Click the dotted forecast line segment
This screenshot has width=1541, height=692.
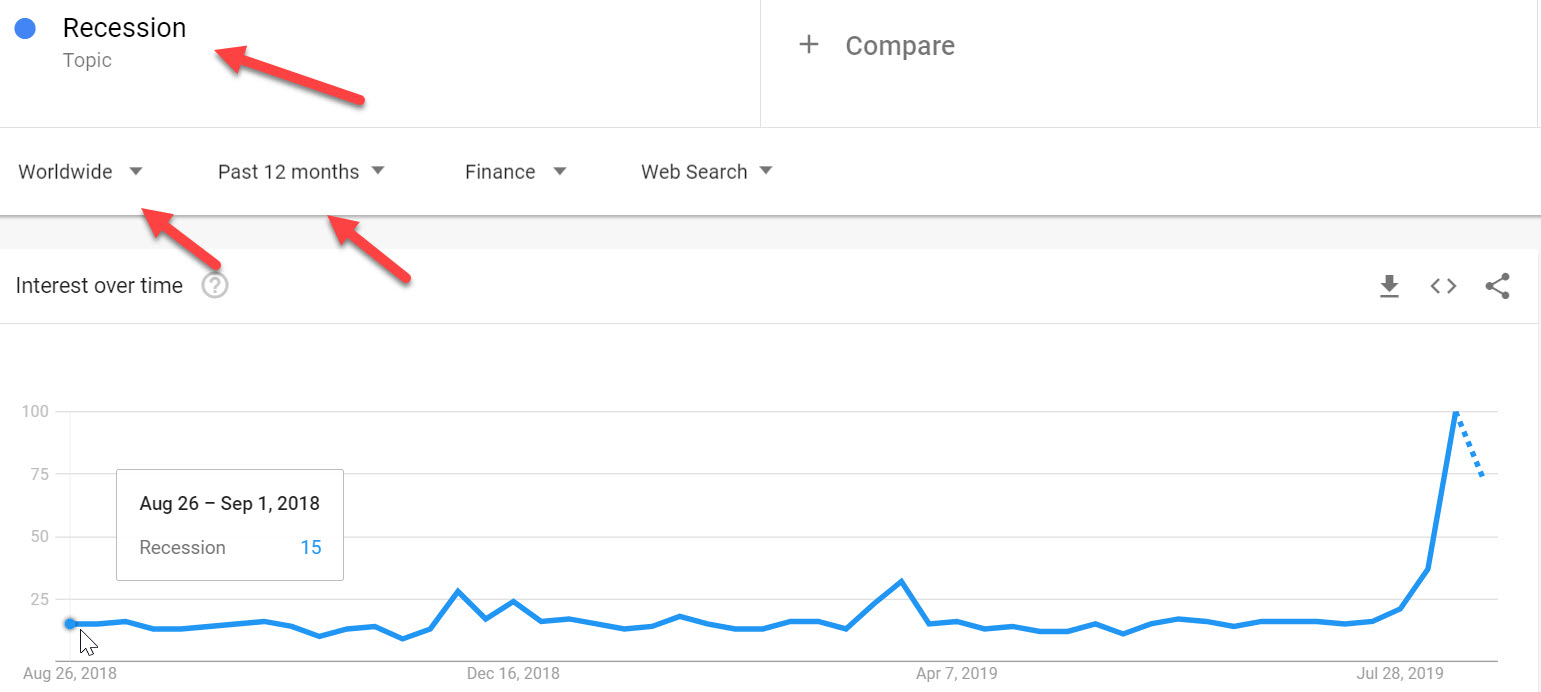(1470, 446)
